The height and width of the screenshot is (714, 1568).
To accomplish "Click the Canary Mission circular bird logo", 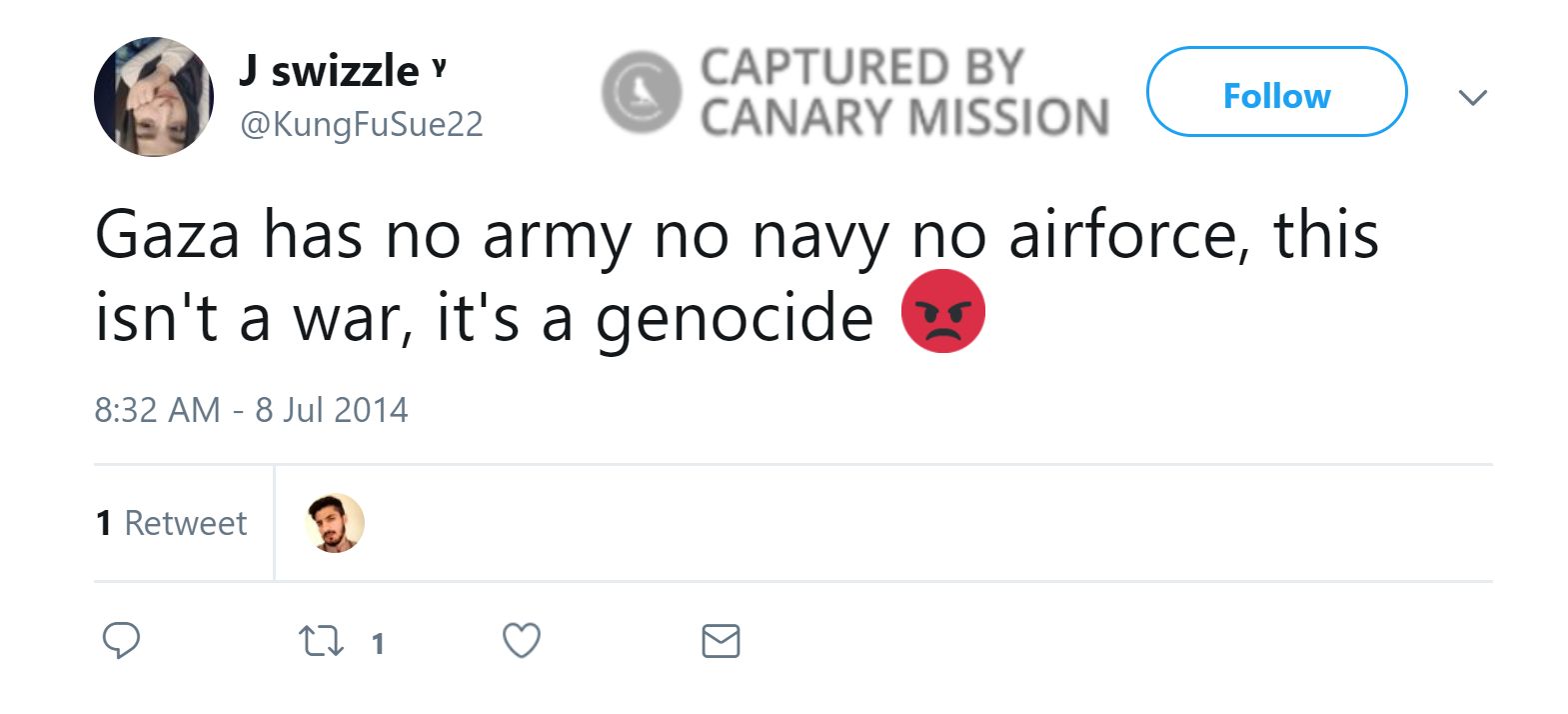I will pyautogui.click(x=641, y=92).
